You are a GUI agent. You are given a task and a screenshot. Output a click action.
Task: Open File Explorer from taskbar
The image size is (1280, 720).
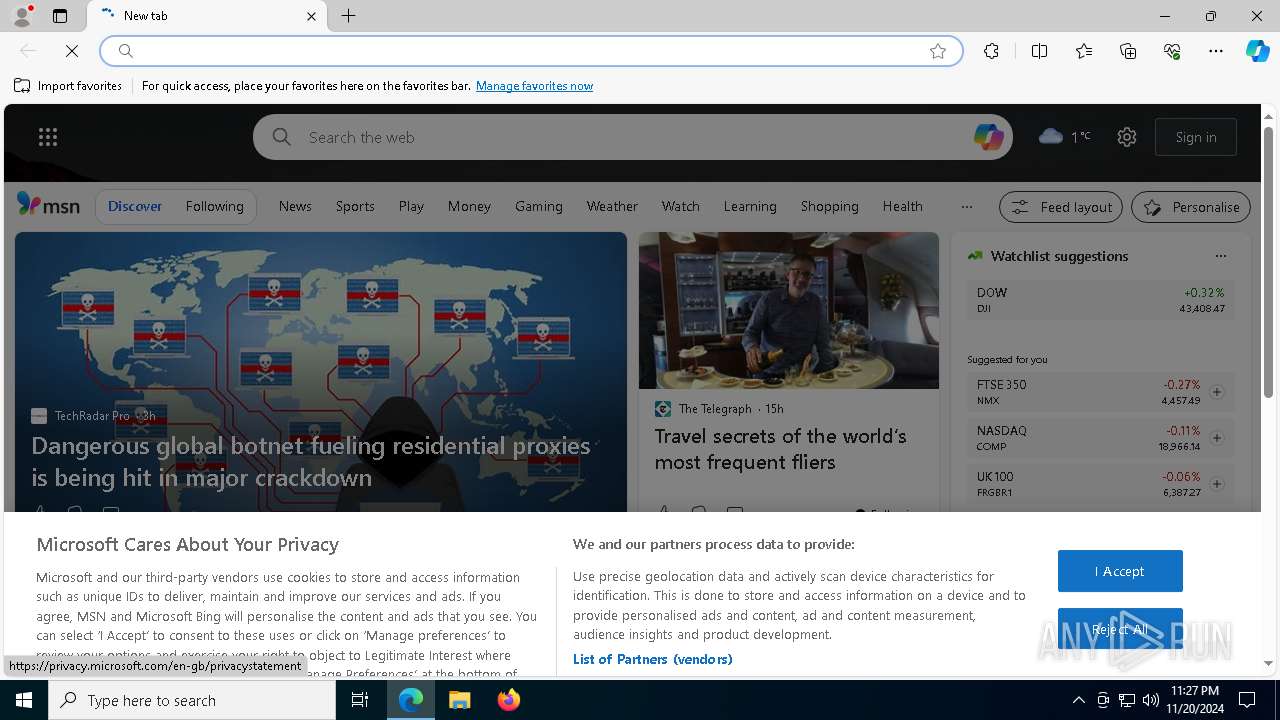tap(459, 700)
